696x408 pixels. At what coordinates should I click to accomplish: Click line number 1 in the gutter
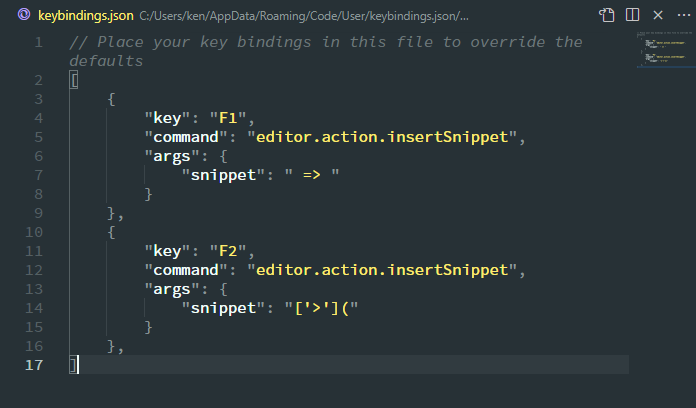click(39, 42)
